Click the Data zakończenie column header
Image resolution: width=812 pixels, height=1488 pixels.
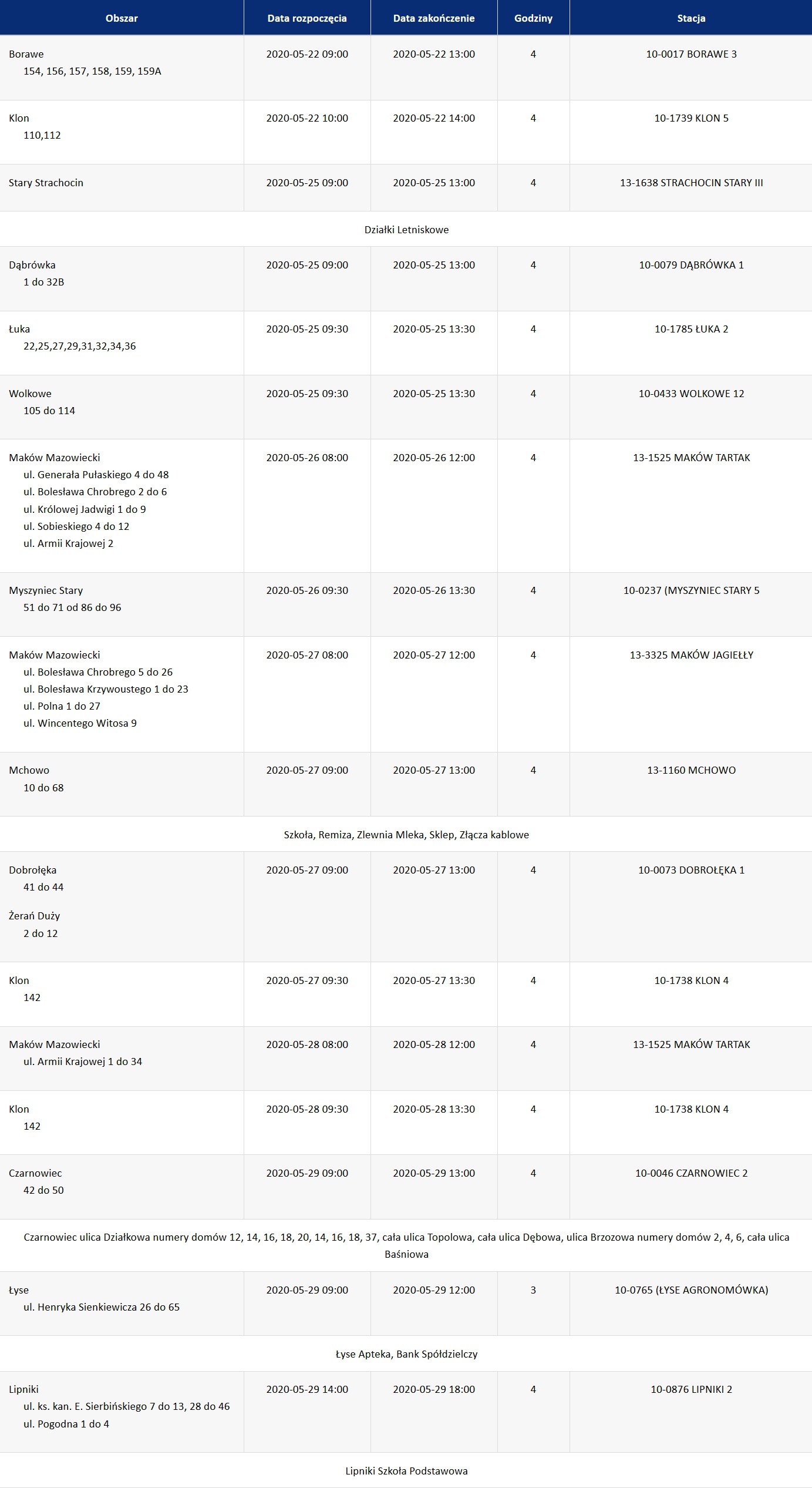434,18
